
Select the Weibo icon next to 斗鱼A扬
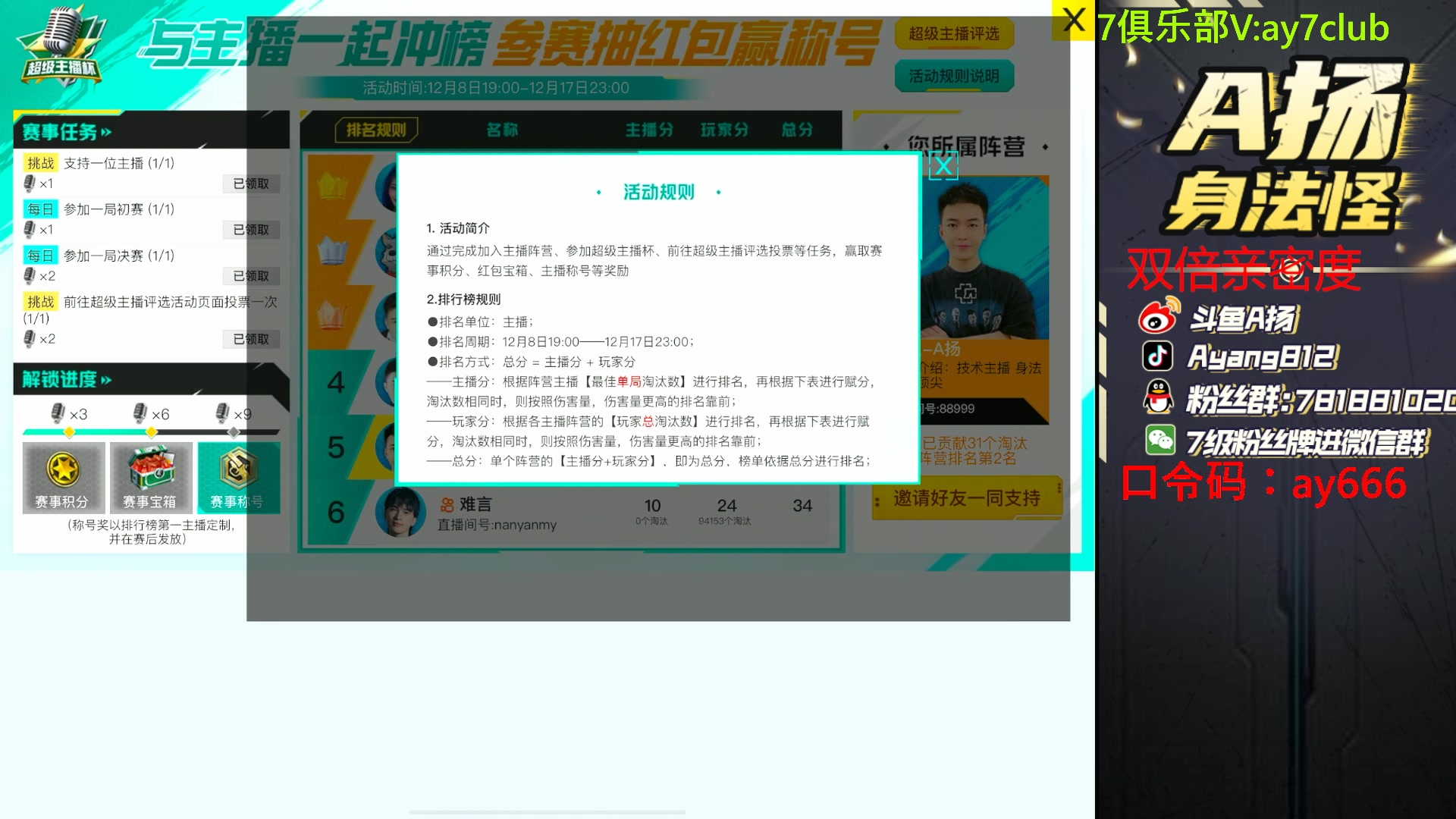click(1158, 317)
